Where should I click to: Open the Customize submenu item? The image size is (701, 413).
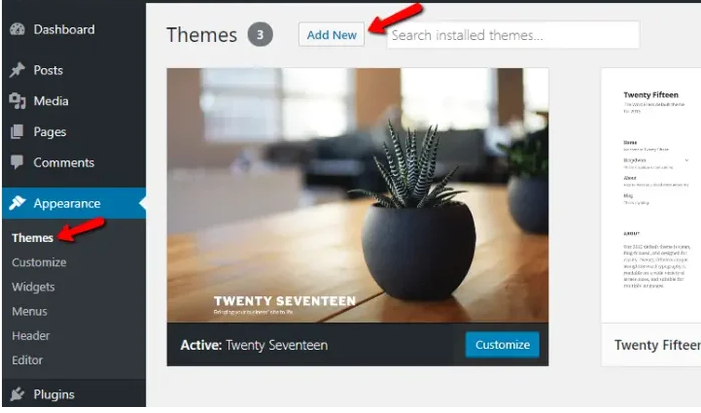click(39, 262)
